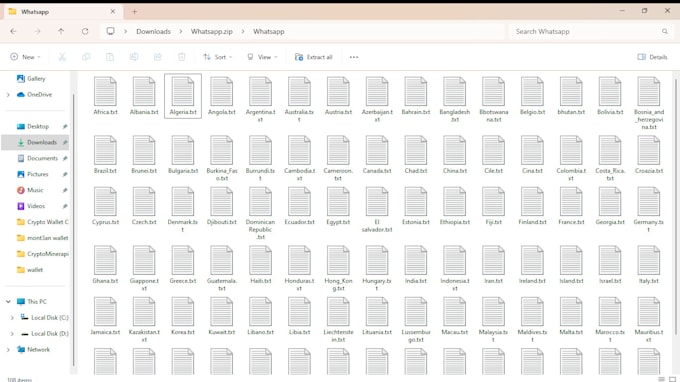Switch to the details list layout in the status bar

pyautogui.click(x=661, y=379)
